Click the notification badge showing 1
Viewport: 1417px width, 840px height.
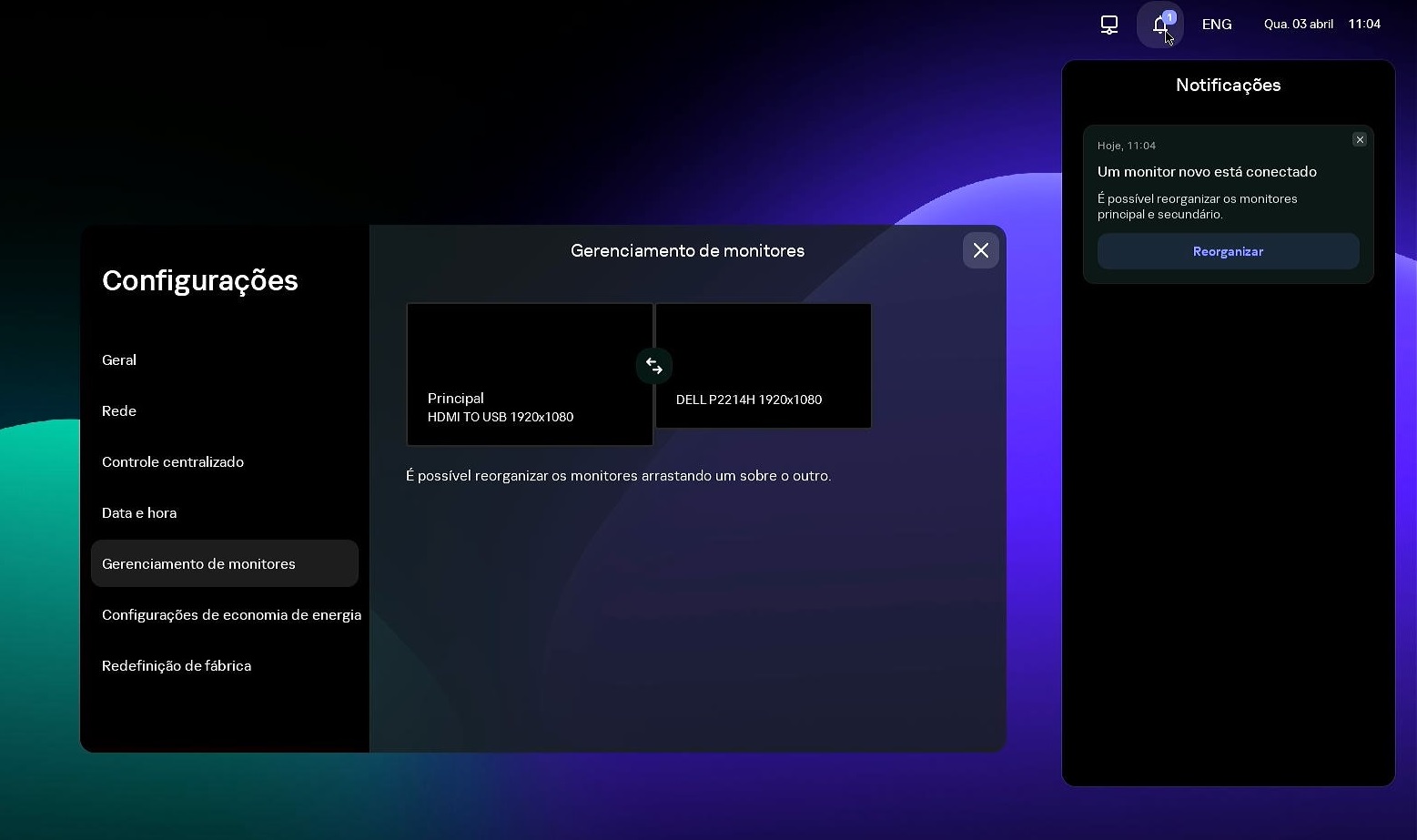[1169, 16]
